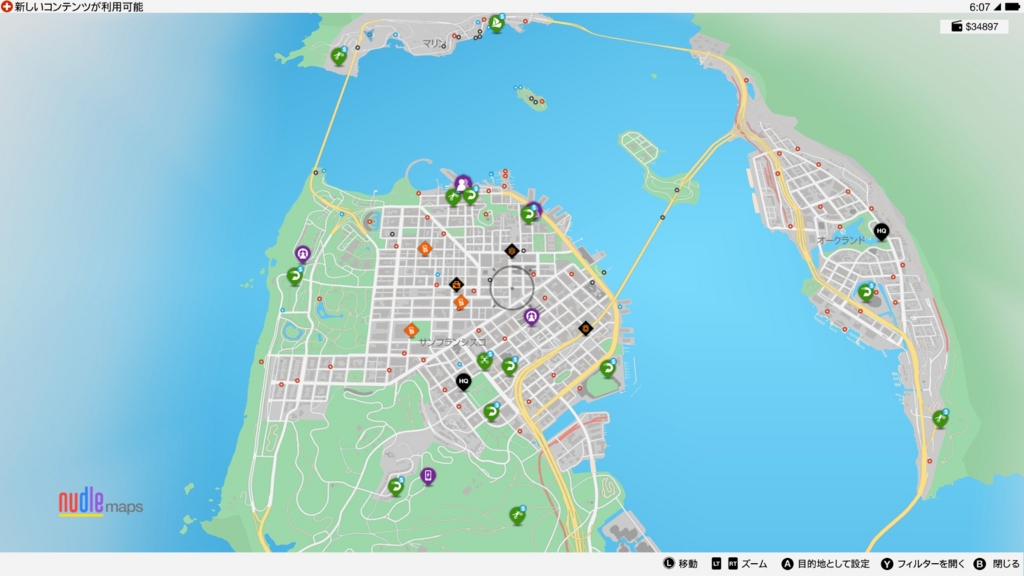Select green arrow marker below west coast purple marker

295,277
